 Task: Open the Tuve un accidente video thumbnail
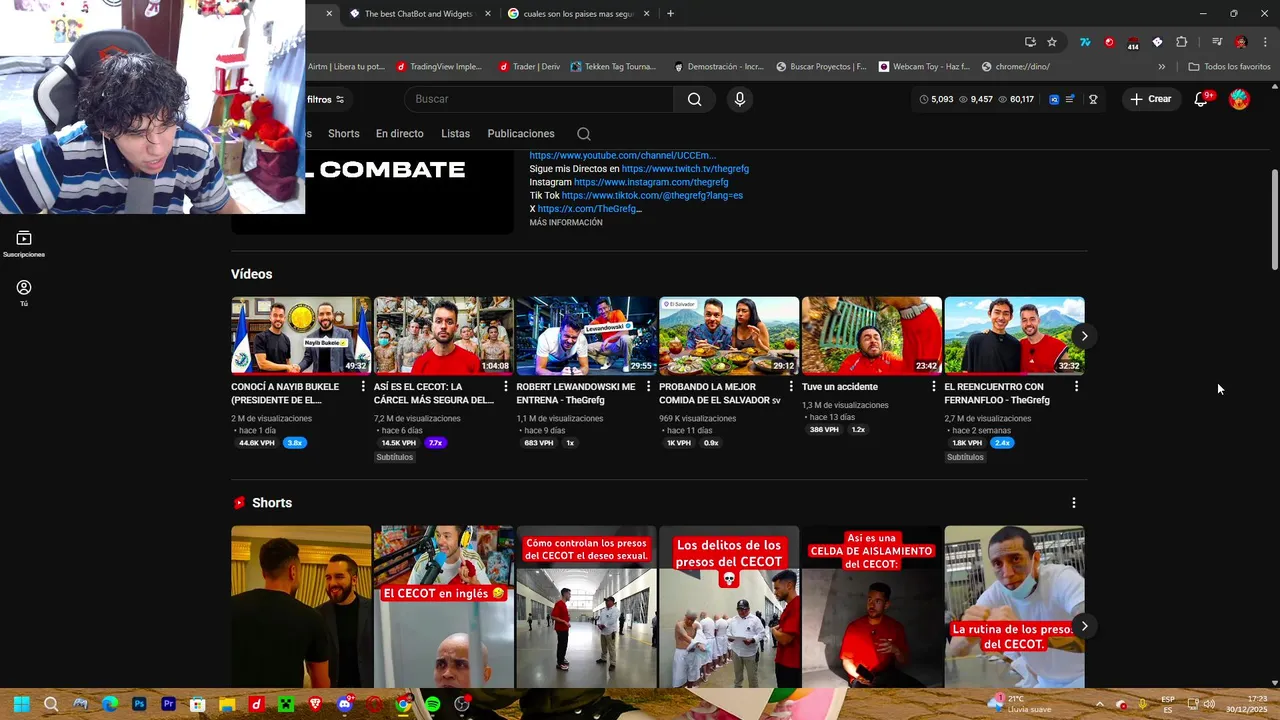(871, 335)
